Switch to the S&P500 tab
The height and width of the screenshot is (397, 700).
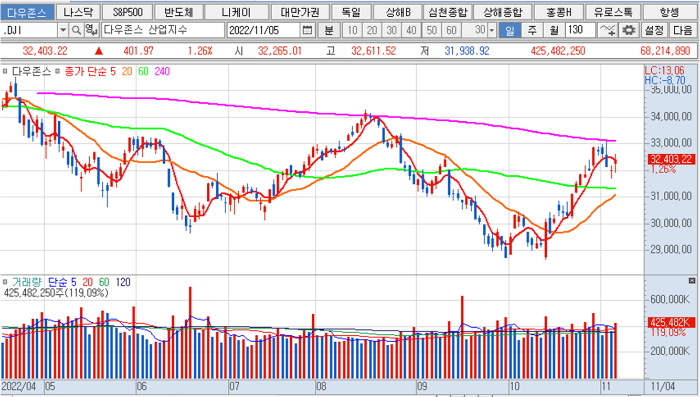click(x=128, y=12)
